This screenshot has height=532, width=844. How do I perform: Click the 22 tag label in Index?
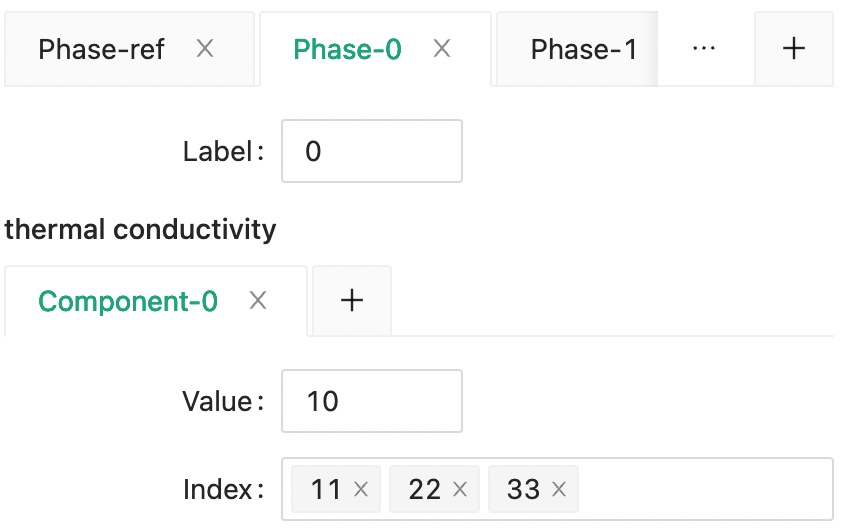point(425,490)
